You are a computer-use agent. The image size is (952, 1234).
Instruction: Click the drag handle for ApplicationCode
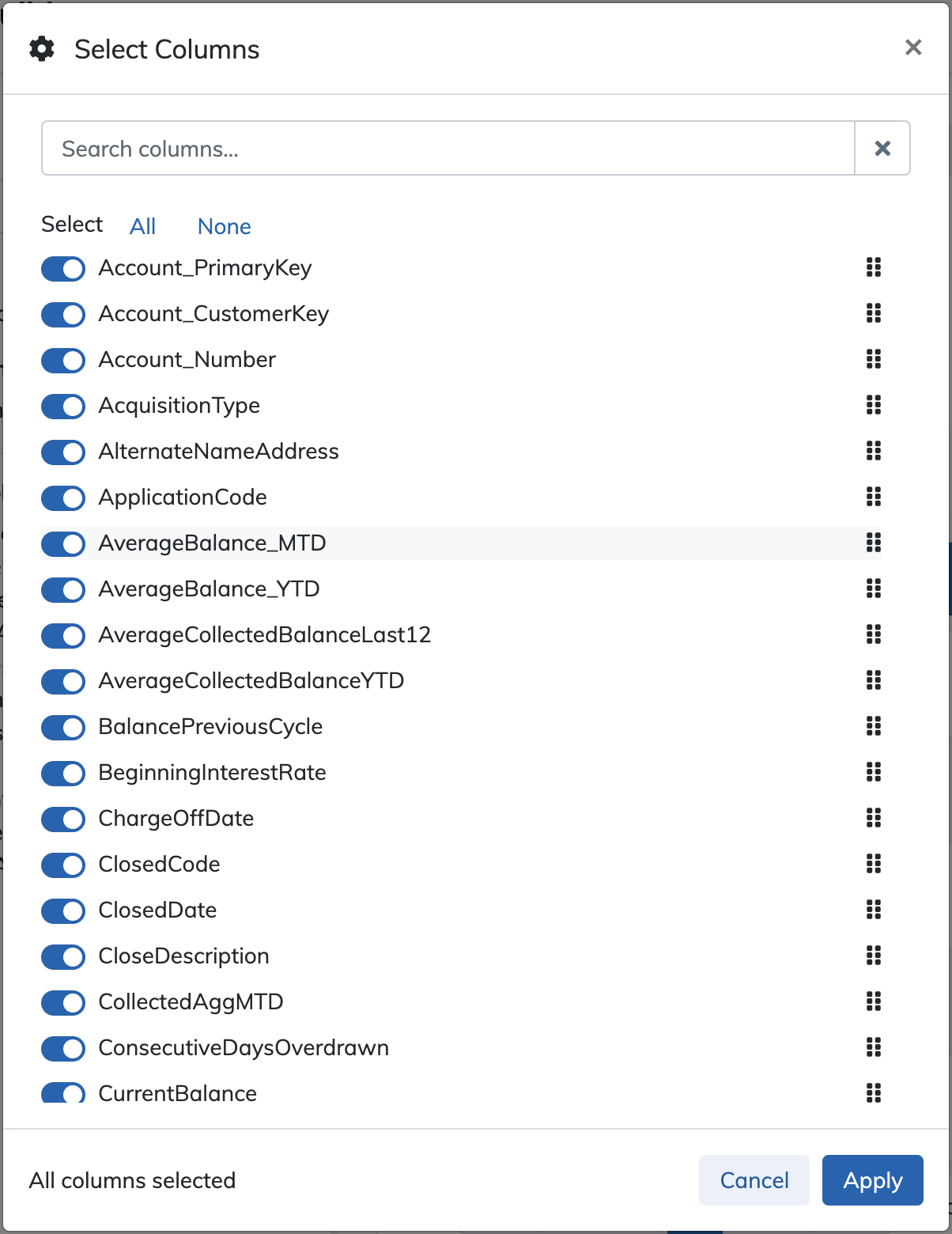(x=873, y=498)
